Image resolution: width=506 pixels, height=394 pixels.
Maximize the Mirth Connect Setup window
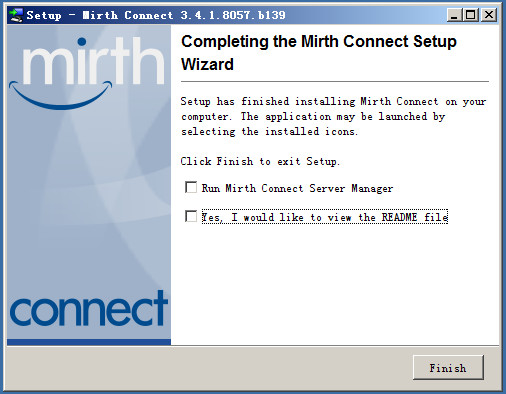point(471,15)
